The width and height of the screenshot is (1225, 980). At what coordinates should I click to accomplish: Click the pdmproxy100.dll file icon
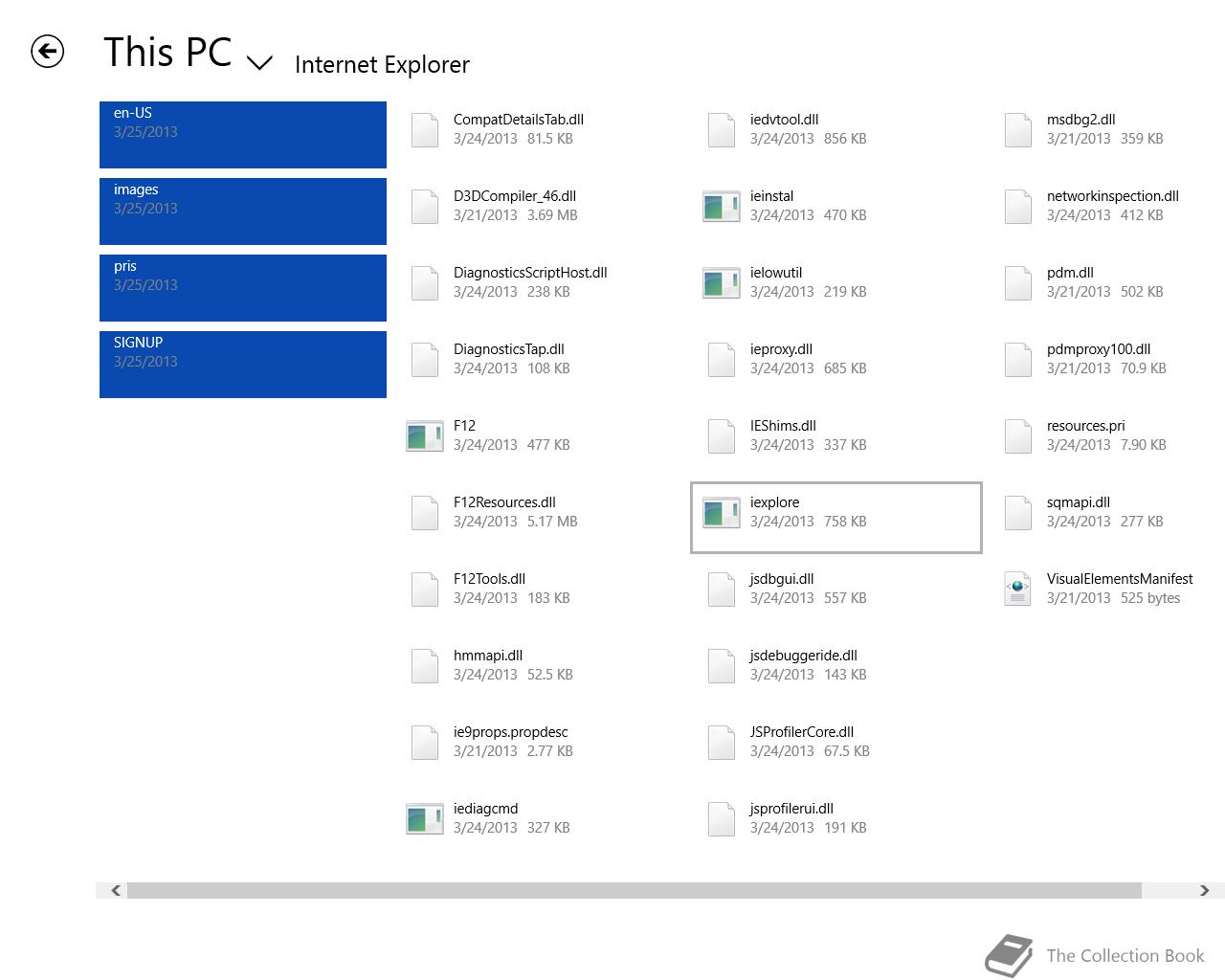coord(1018,360)
